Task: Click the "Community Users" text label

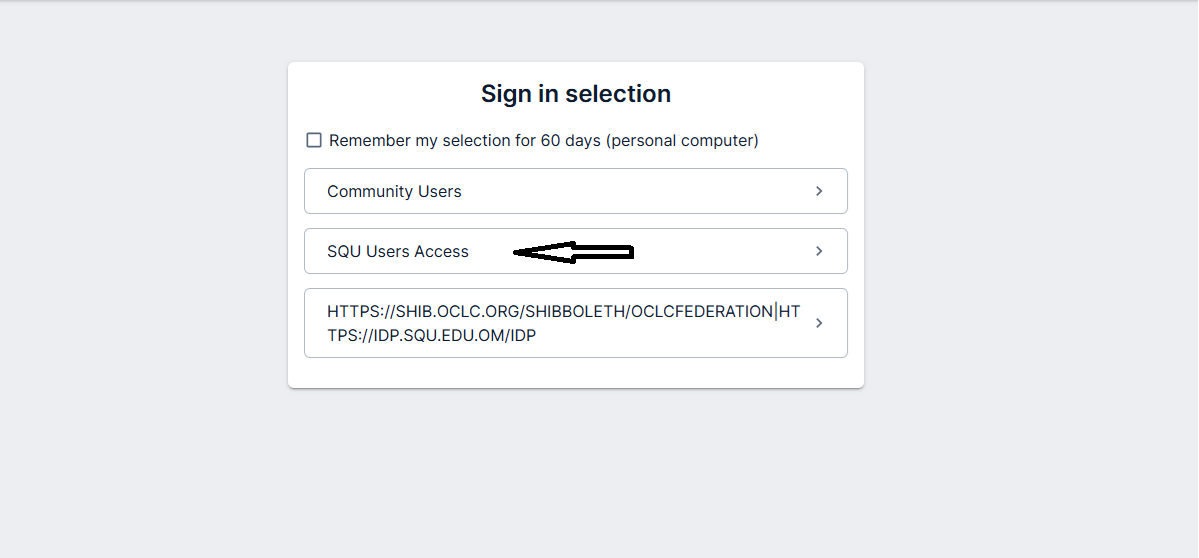Action: click(x=394, y=192)
